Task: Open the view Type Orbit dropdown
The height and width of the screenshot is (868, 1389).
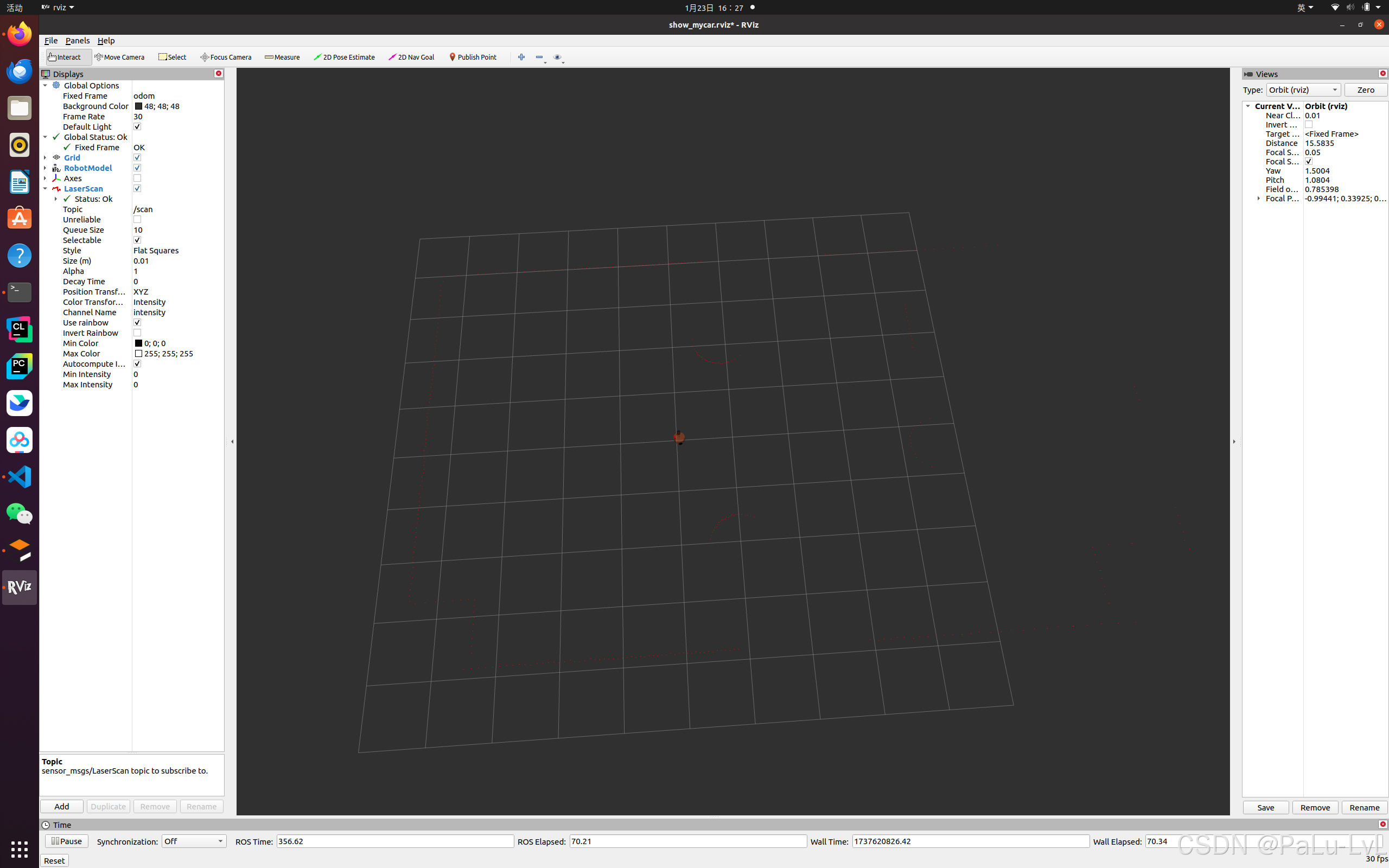Action: tap(1303, 90)
